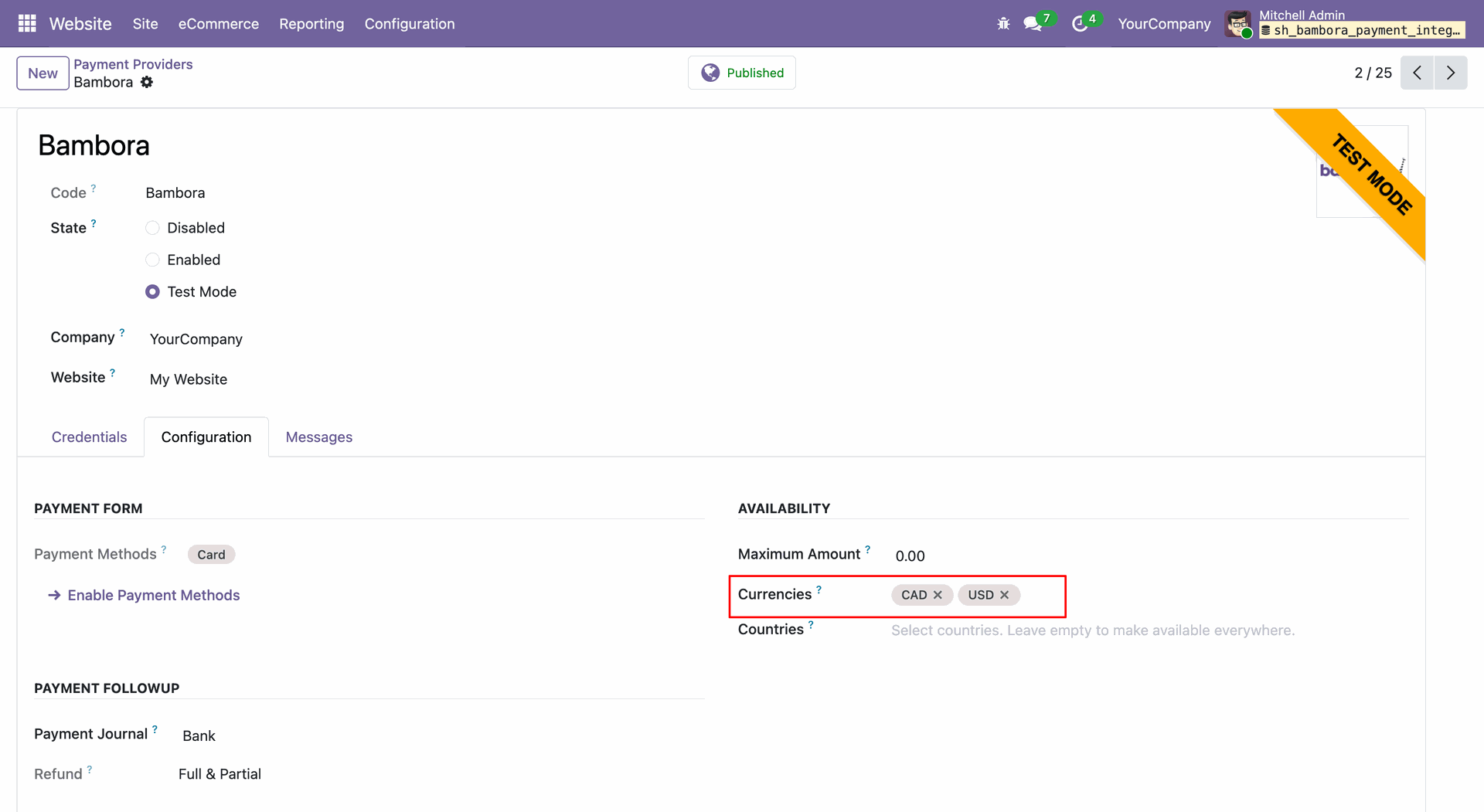Click the Website app title

pyautogui.click(x=80, y=24)
